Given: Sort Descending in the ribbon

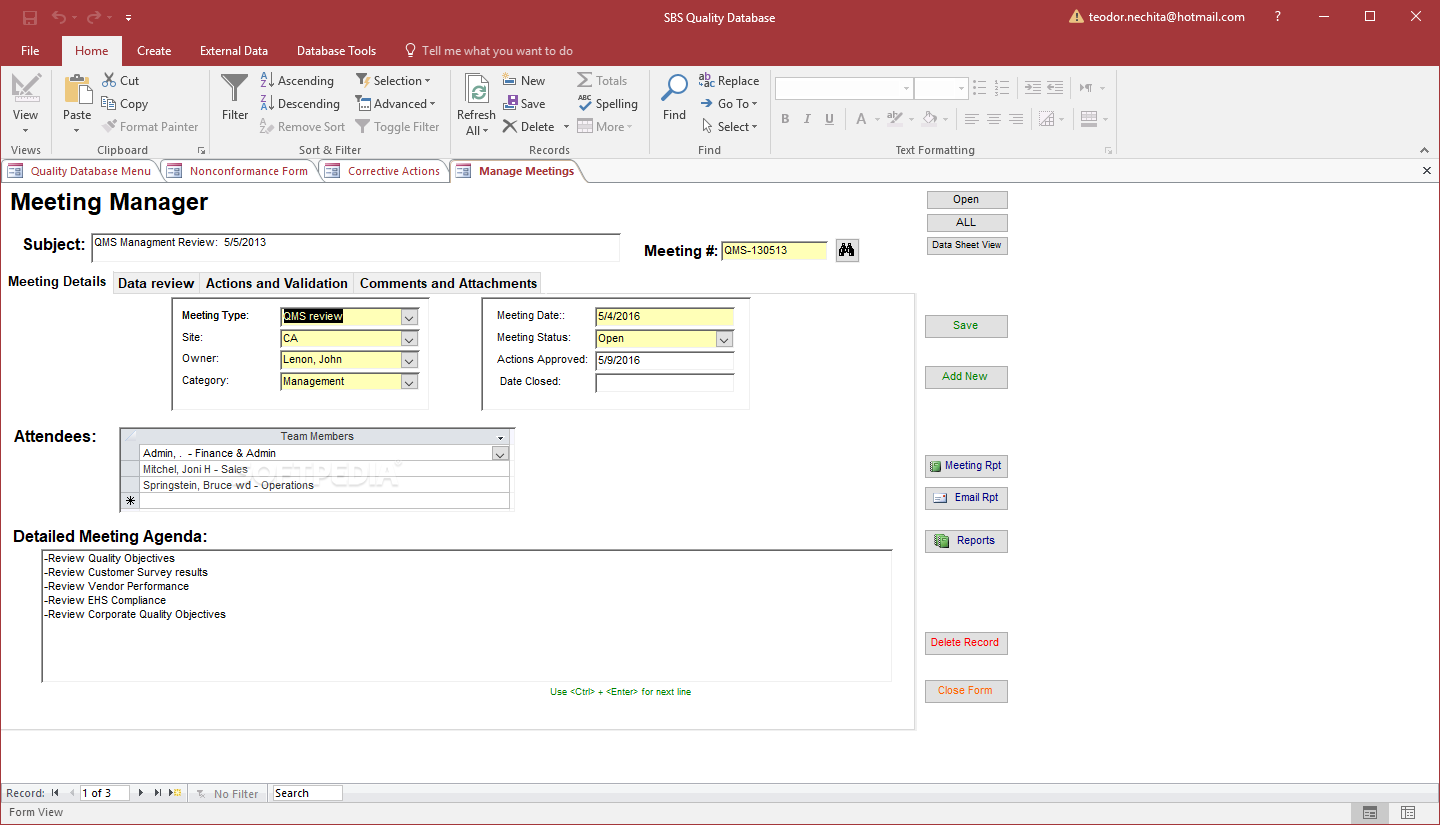Looking at the screenshot, I should (300, 104).
